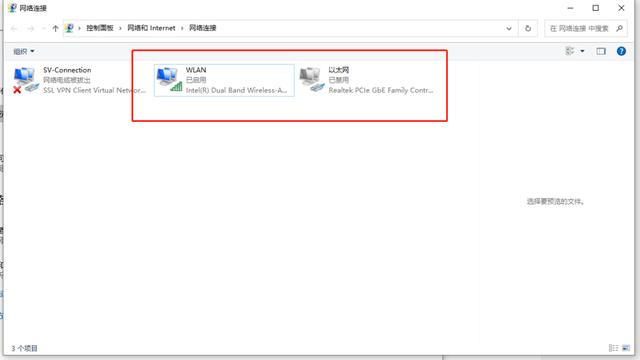
Task: Click the change view icon button
Action: click(x=570, y=51)
